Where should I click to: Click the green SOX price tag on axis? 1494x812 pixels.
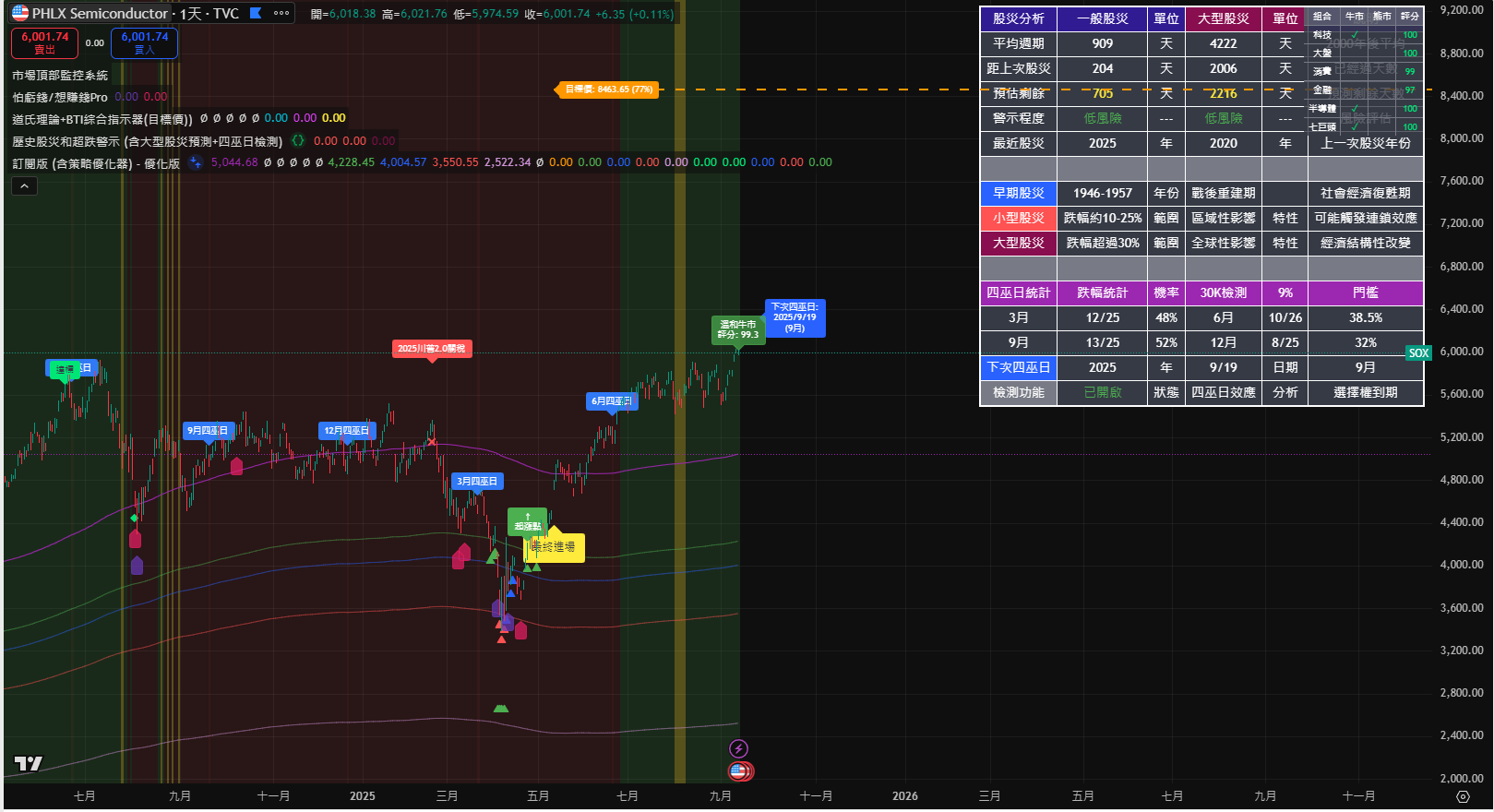(1418, 353)
